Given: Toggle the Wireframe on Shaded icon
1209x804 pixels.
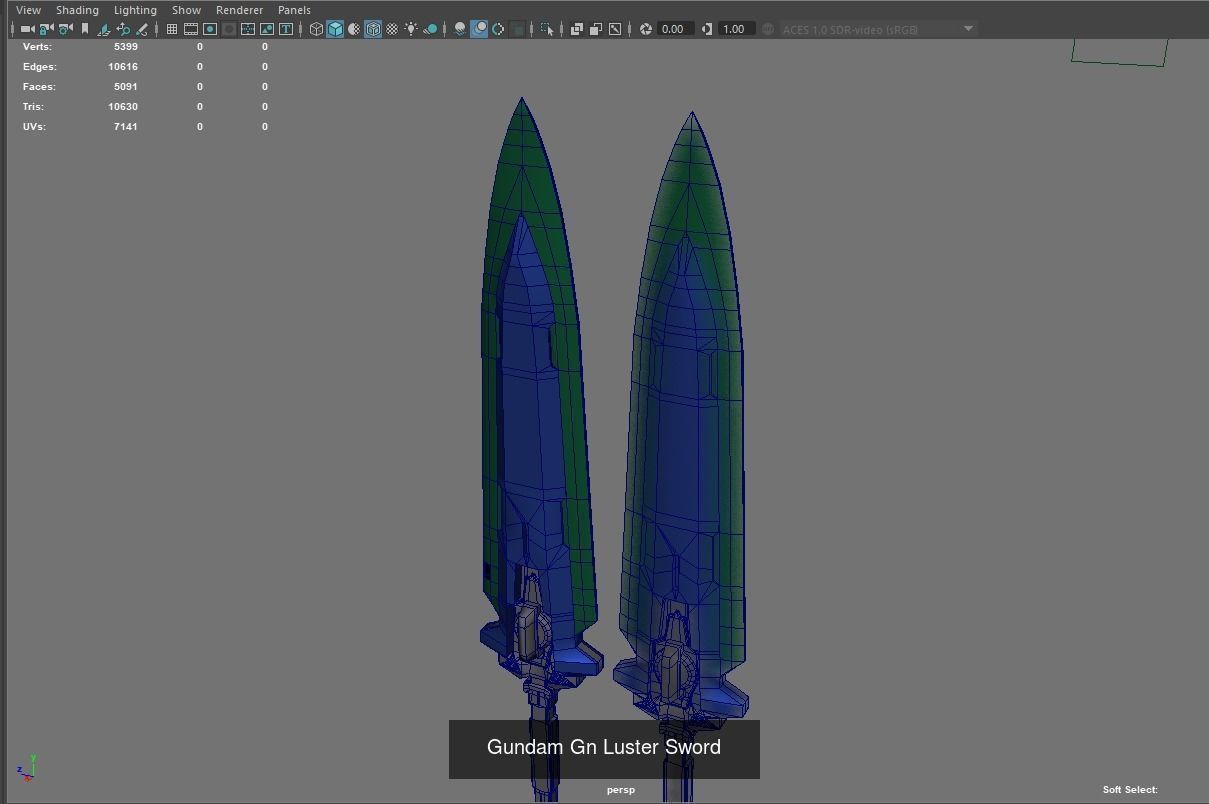Looking at the screenshot, I should [373, 29].
